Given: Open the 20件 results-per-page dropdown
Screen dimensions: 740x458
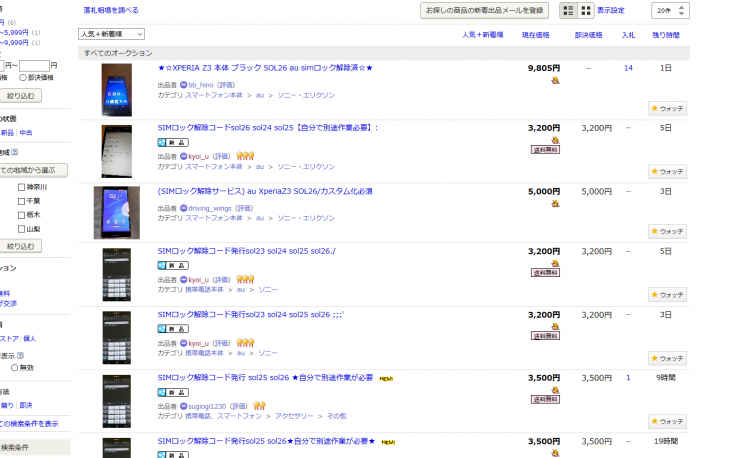Looking at the screenshot, I should click(670, 10).
